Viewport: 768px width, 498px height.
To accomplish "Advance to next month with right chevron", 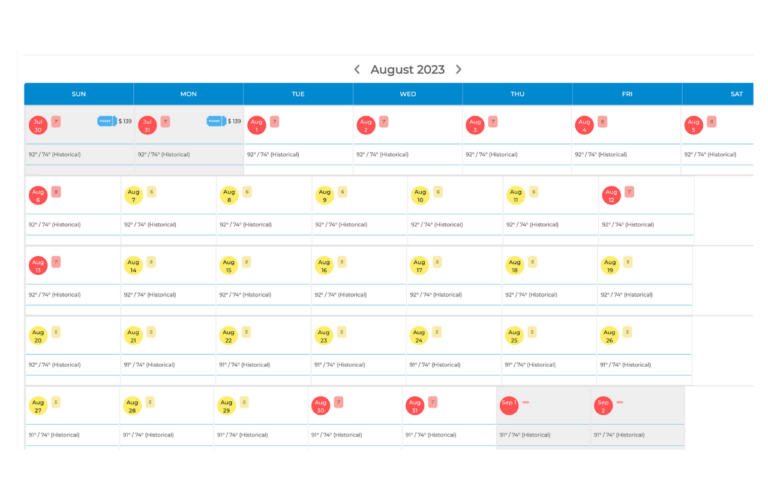I will click(x=459, y=69).
